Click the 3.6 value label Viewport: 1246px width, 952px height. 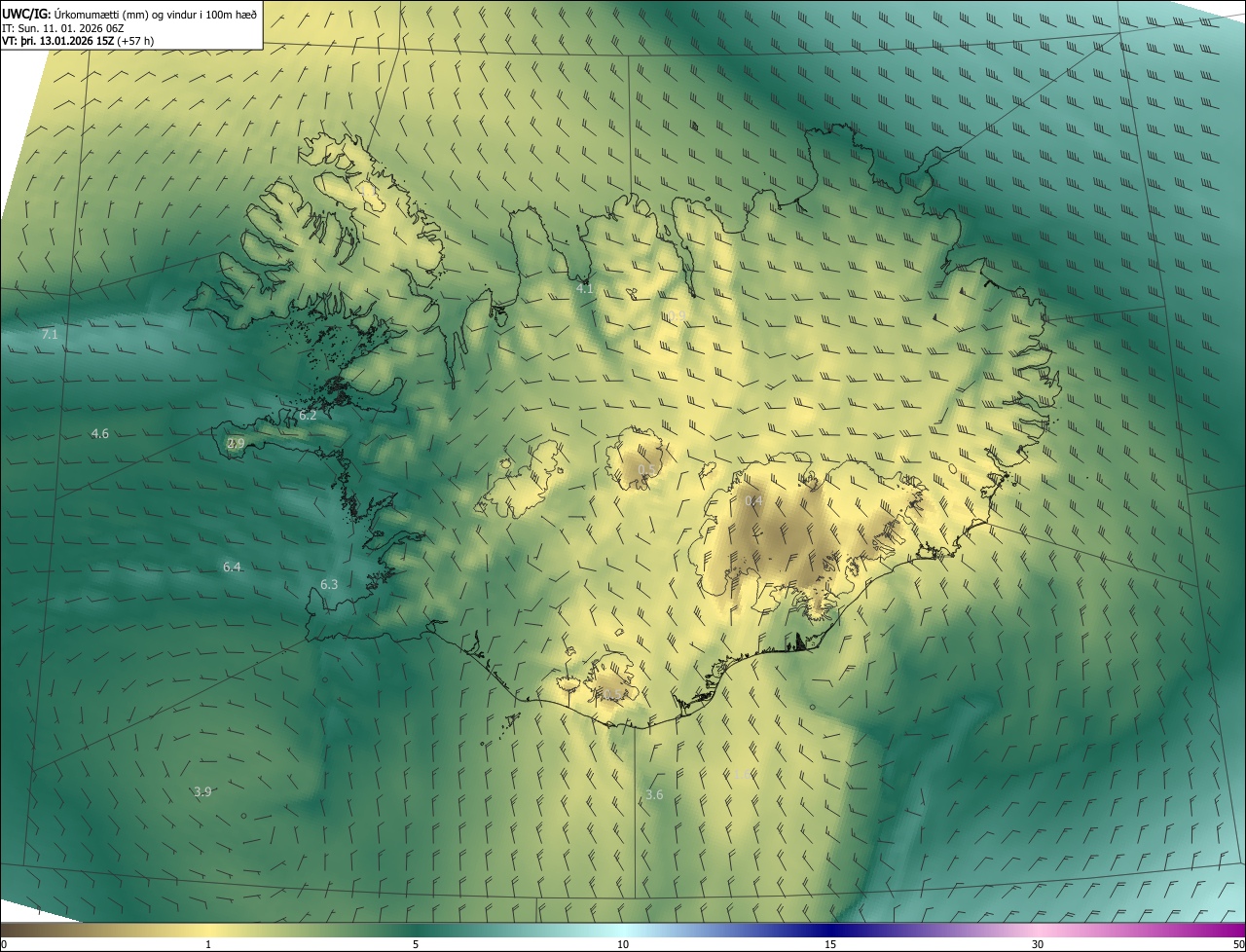pyautogui.click(x=654, y=795)
